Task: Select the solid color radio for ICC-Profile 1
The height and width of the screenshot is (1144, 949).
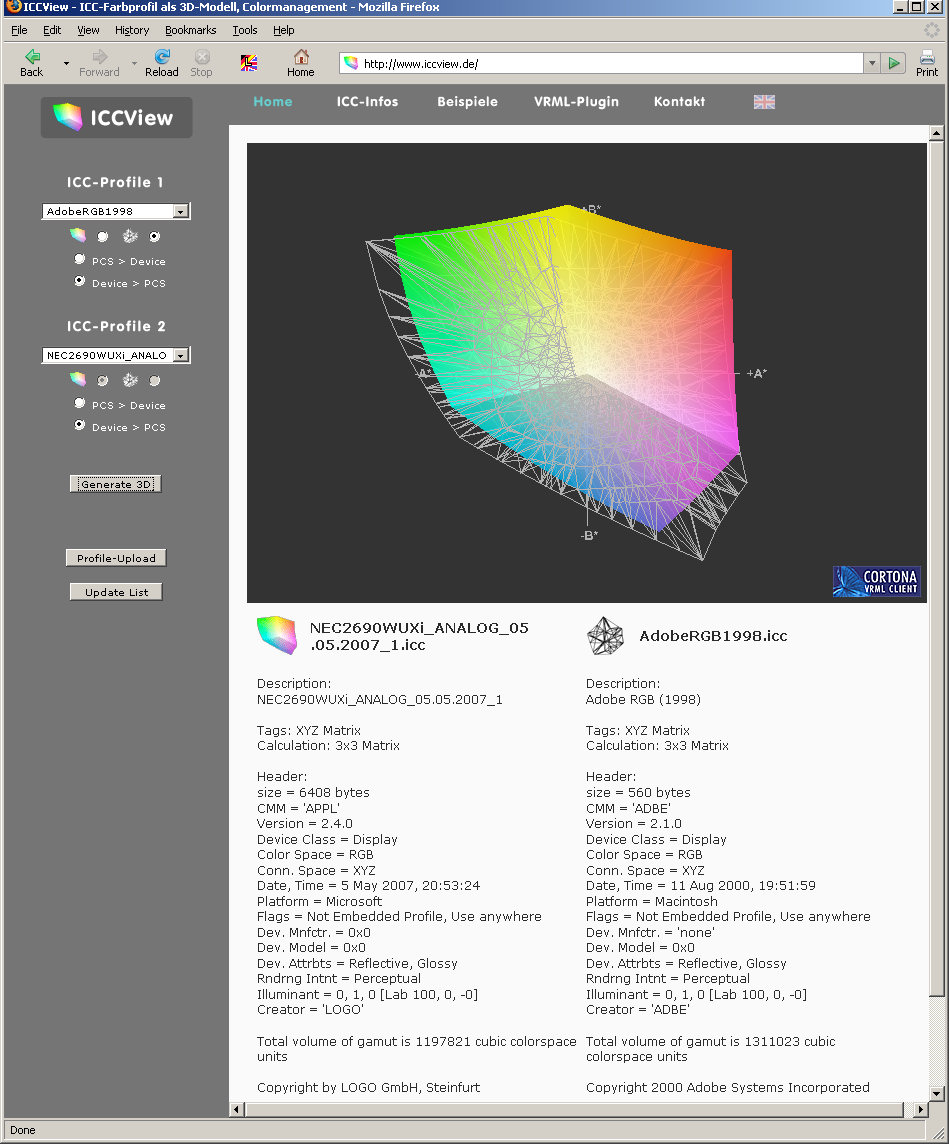Action: click(102, 237)
